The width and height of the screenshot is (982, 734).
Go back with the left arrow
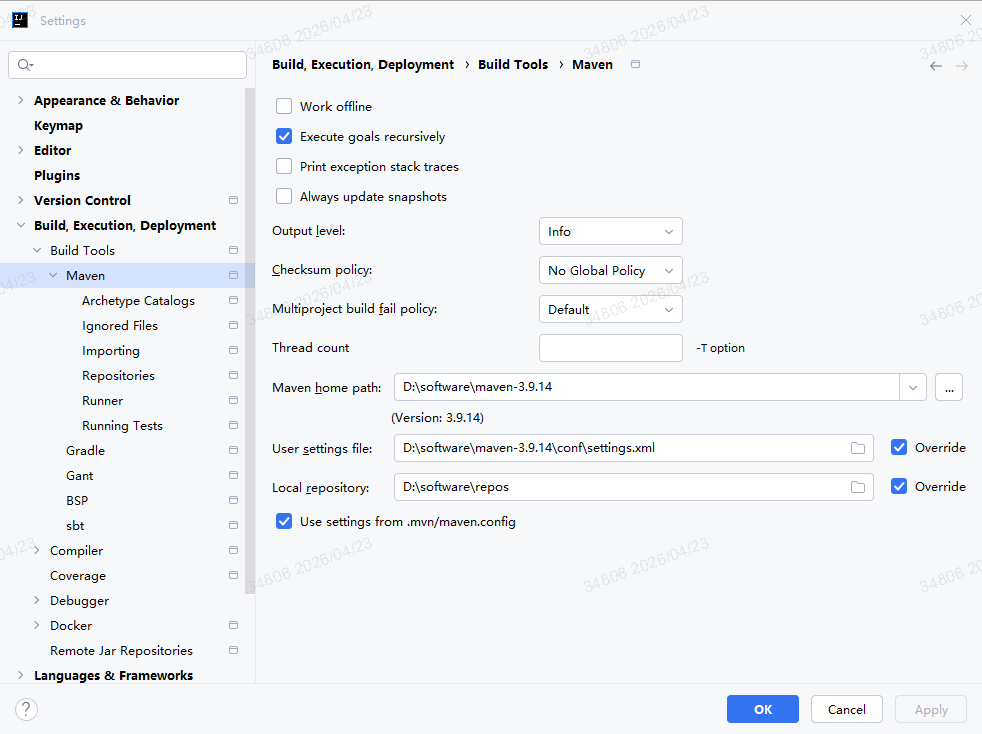[936, 66]
